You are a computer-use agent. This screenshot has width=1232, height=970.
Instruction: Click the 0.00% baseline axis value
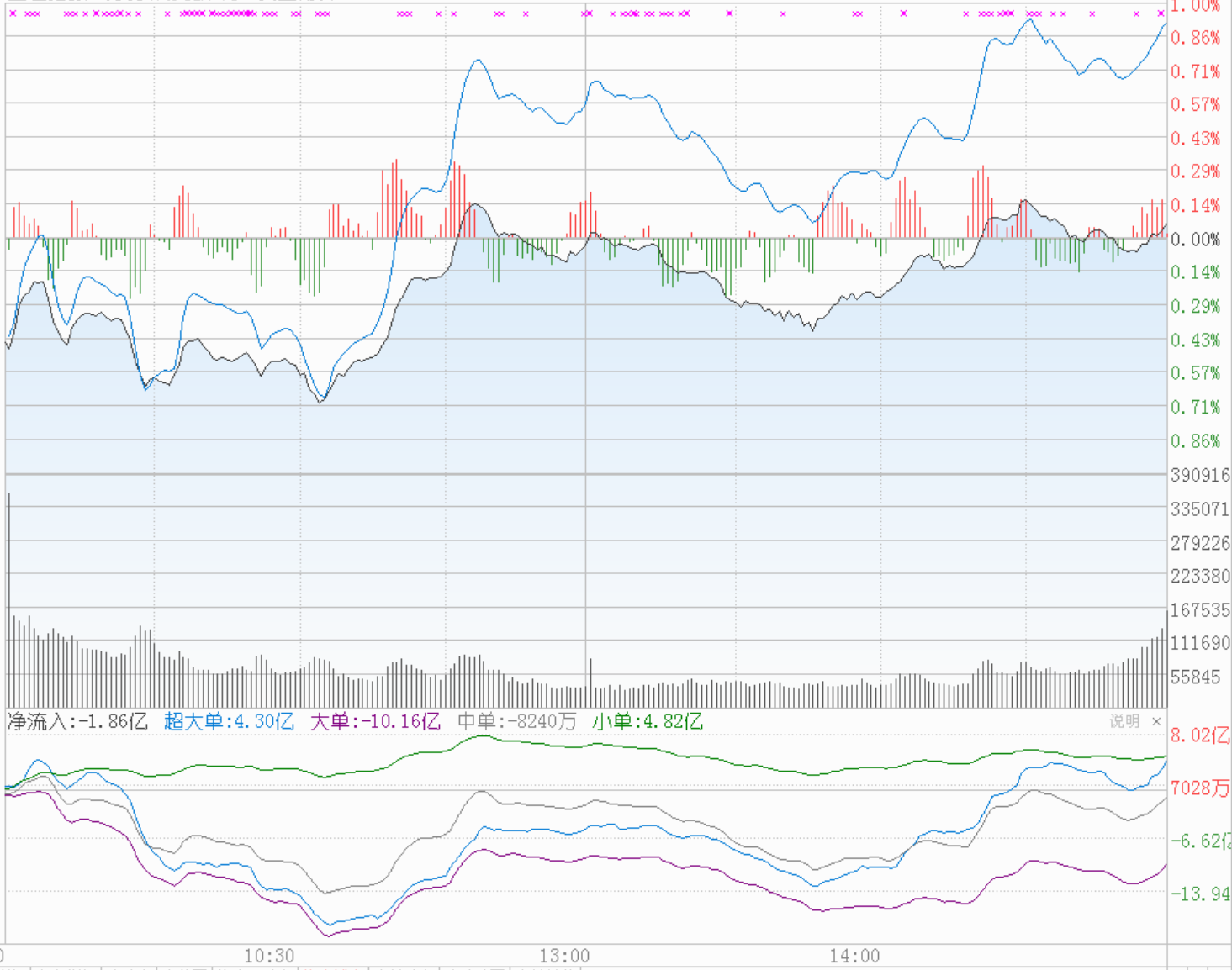1195,240
